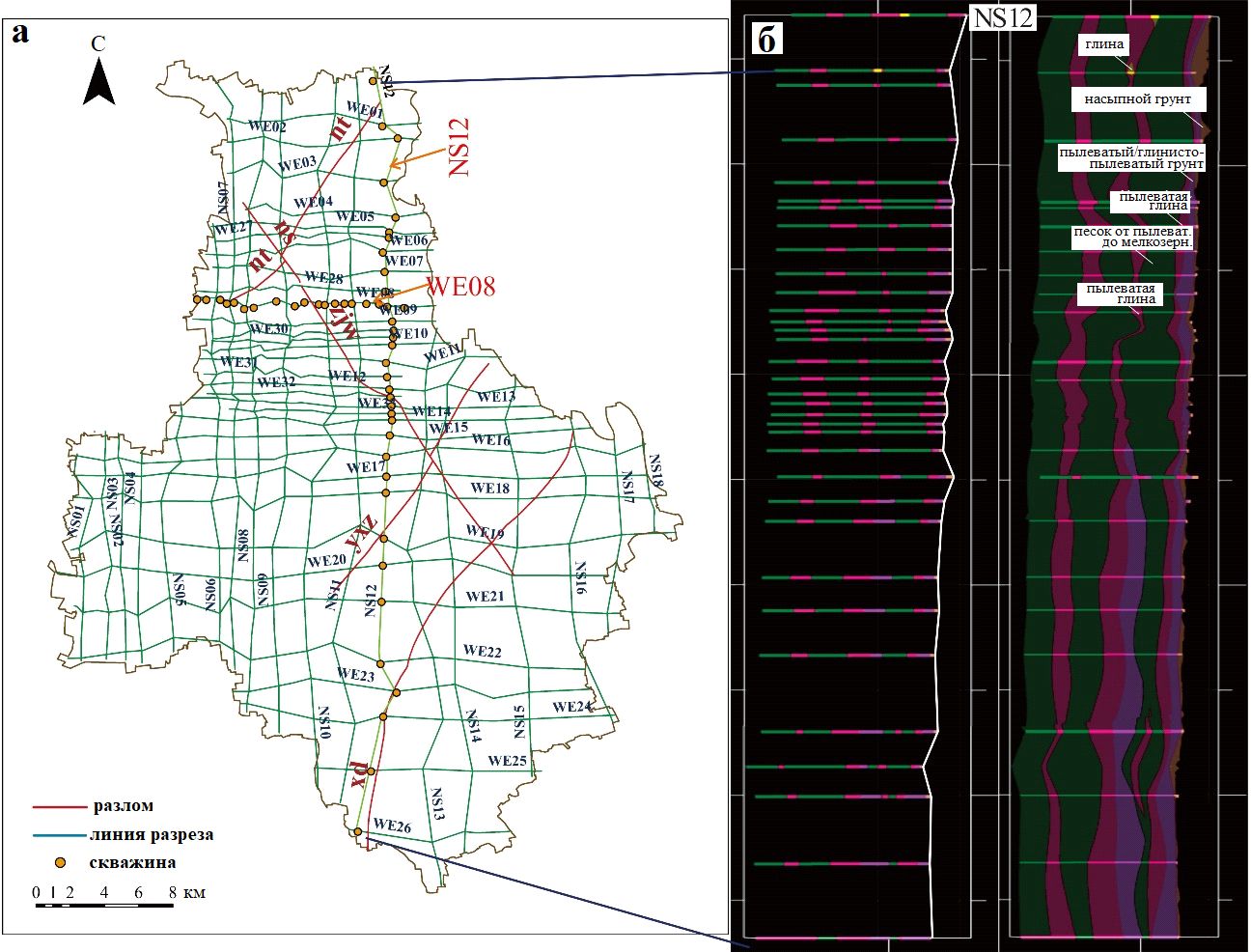Click the red fault line legend sample
1251x952 pixels.
pos(59,806)
